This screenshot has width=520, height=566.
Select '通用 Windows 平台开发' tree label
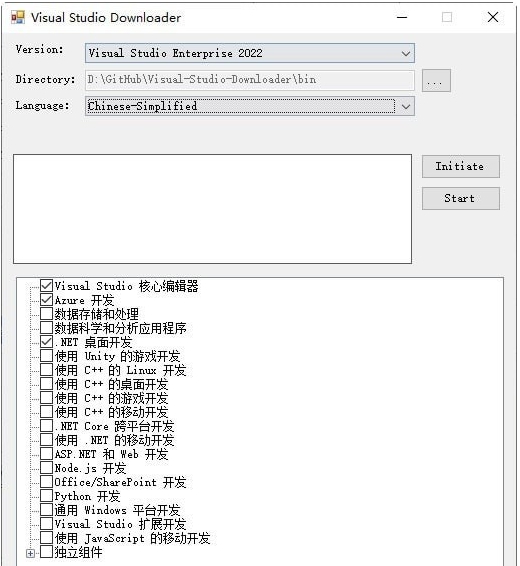pyautogui.click(x=117, y=510)
